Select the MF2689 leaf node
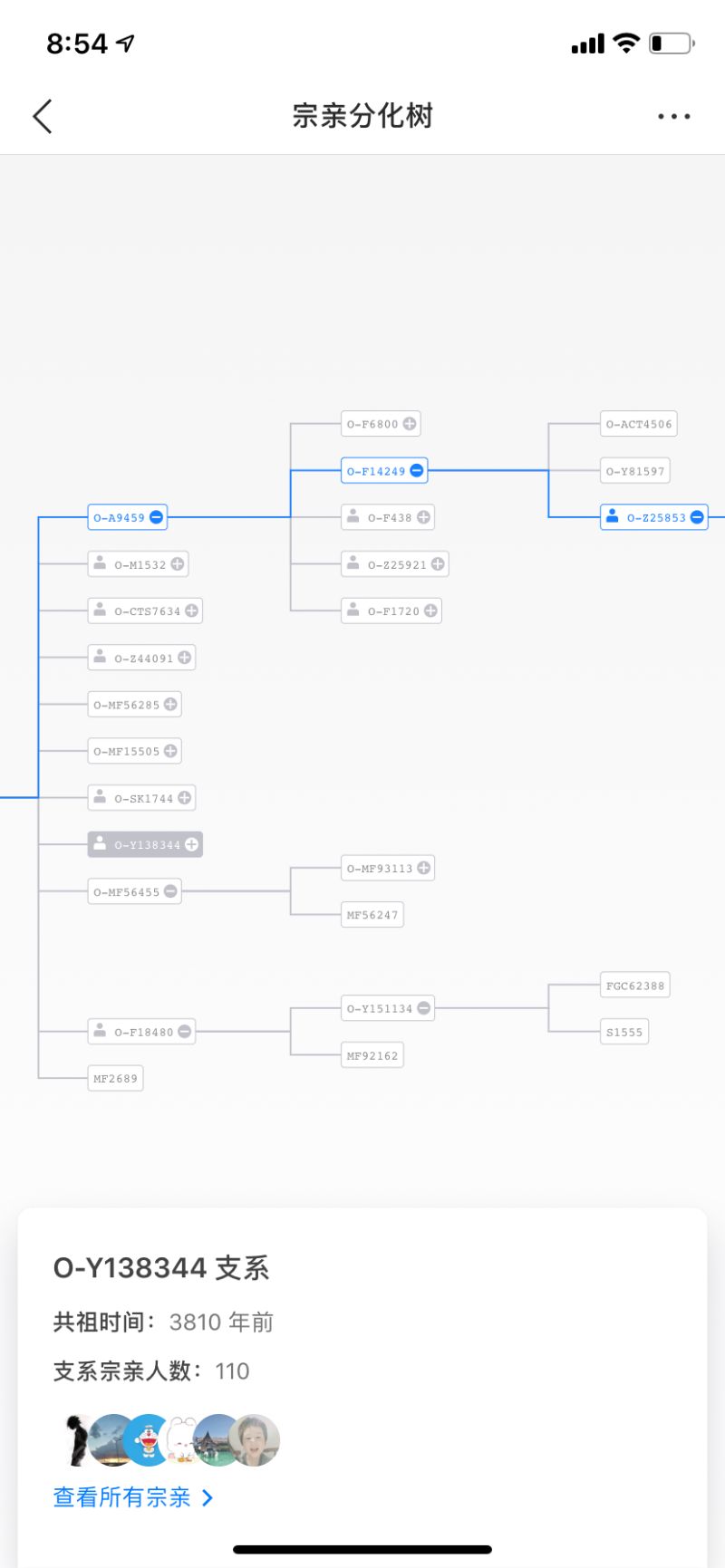Screen dimensions: 725x1568 pos(115,1078)
